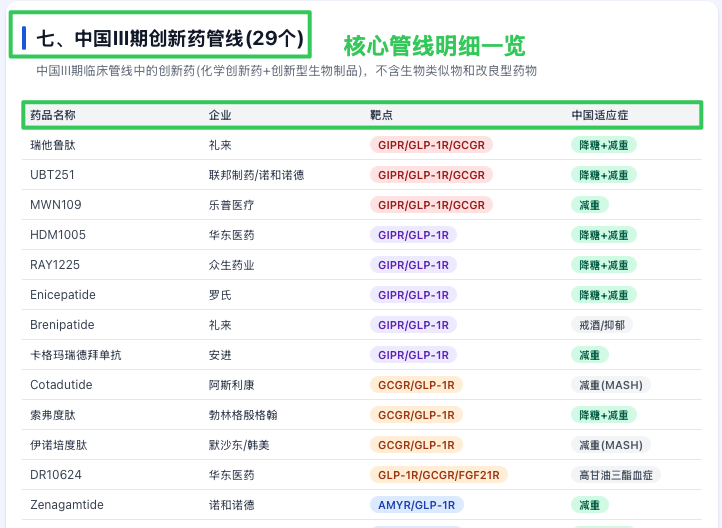The image size is (722, 528).
Task: Click the GIPR/GLP-1R/GCGR tag for MWN109
Action: tap(431, 205)
